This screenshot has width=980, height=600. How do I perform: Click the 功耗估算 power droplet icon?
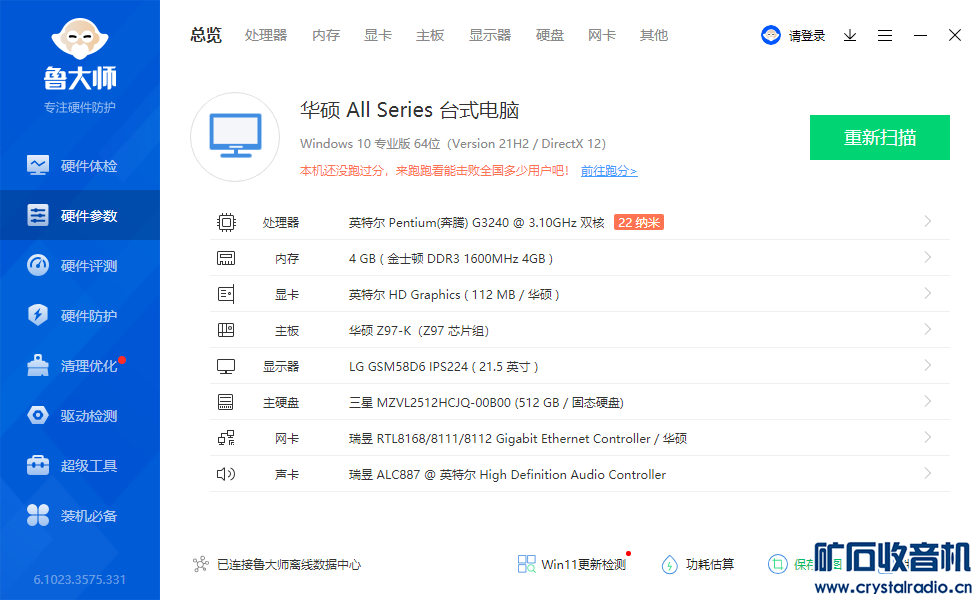pos(669,564)
